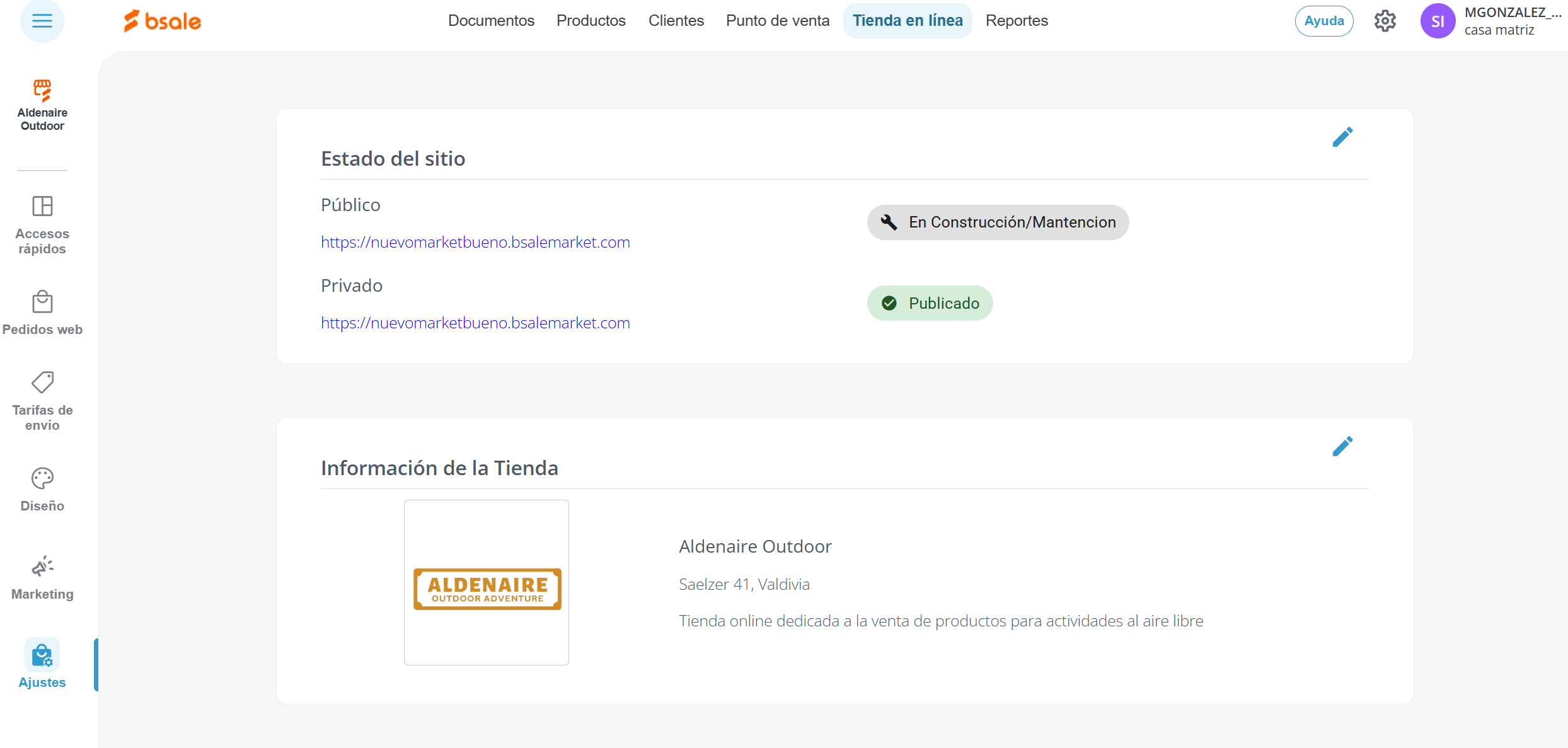Image resolution: width=1568 pixels, height=748 pixels.
Task: Open the Productos menu
Action: coord(591,21)
